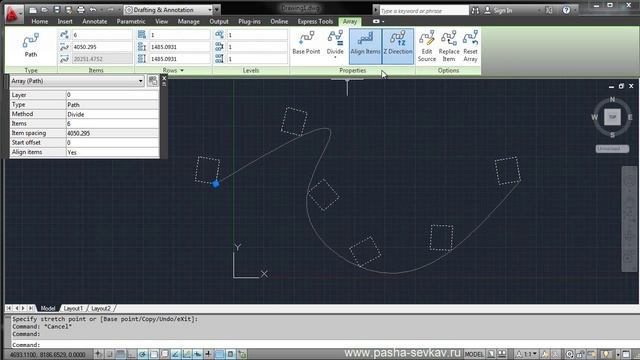Click the Save icon in quick access toolbar

[x=57, y=10]
